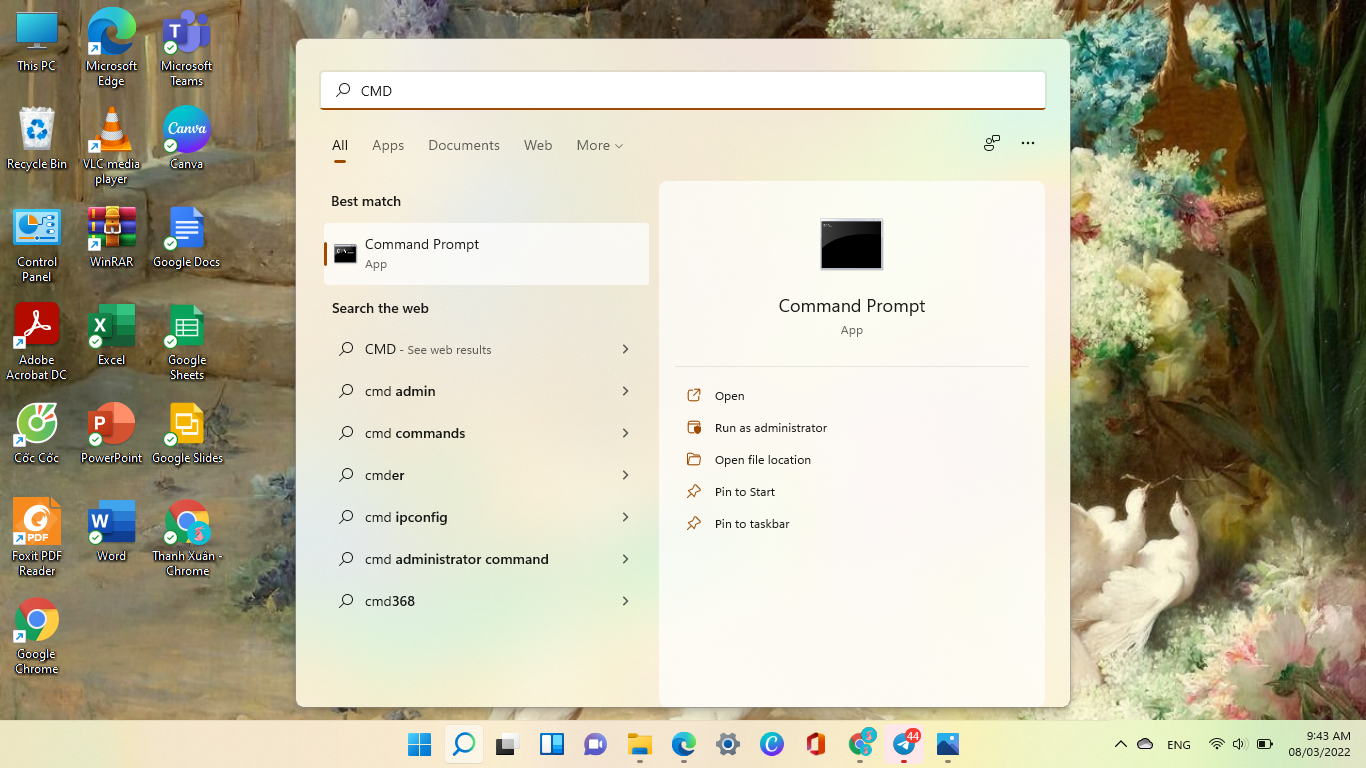Switch to the Apps search tab
The image size is (1366, 768).
point(388,145)
